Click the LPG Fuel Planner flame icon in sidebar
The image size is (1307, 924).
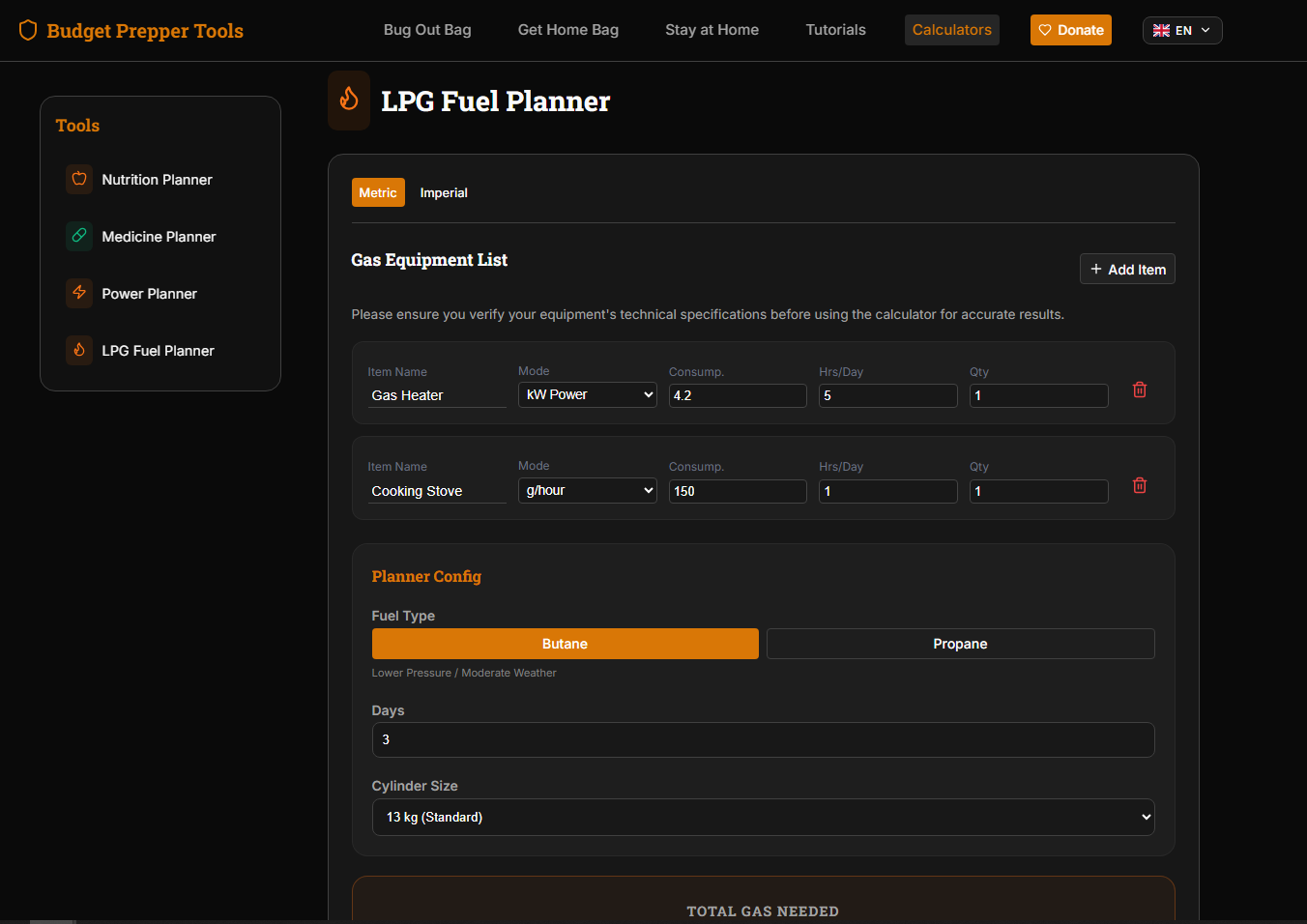click(79, 350)
